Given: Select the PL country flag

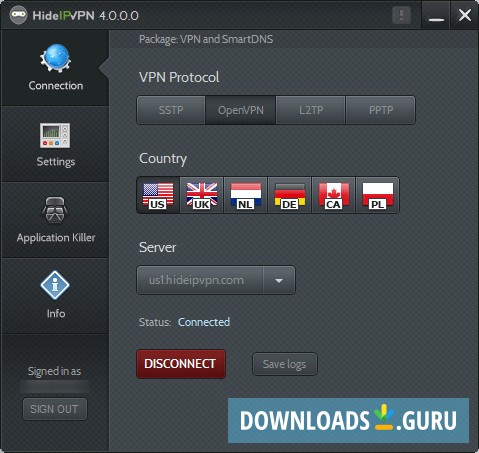Looking at the screenshot, I should click(378, 195).
